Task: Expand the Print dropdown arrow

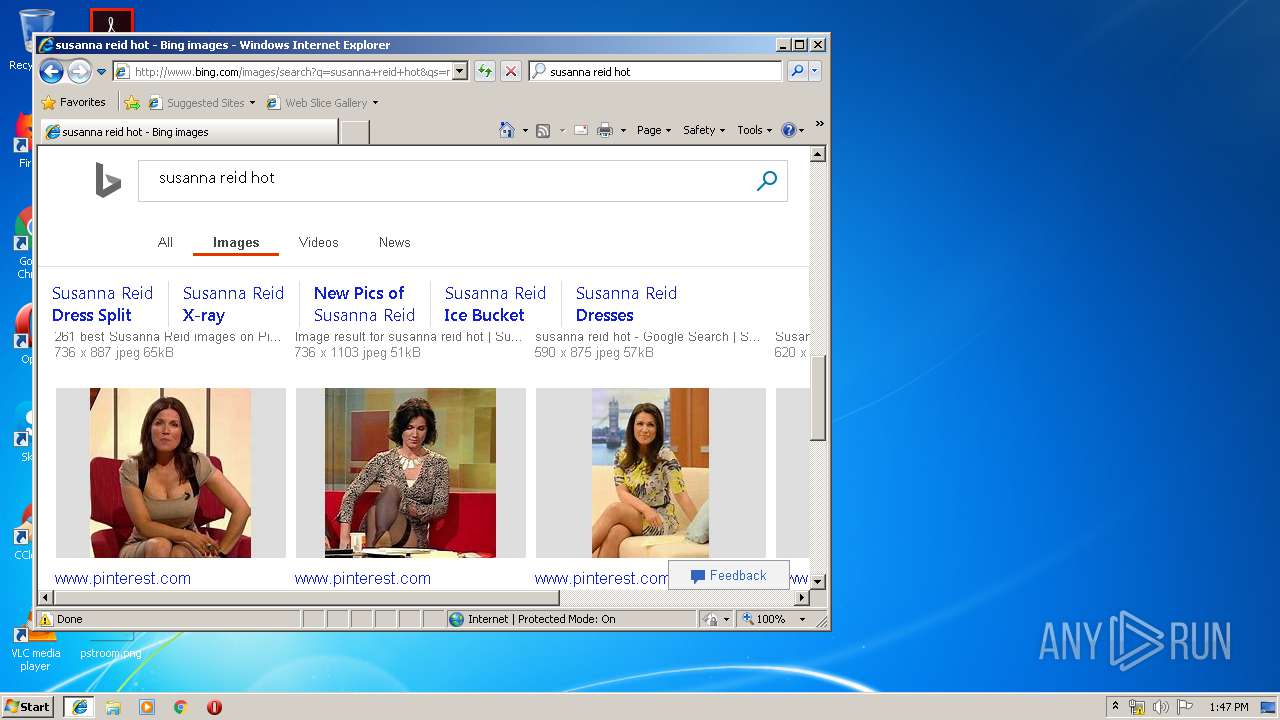Action: pyautogui.click(x=623, y=130)
